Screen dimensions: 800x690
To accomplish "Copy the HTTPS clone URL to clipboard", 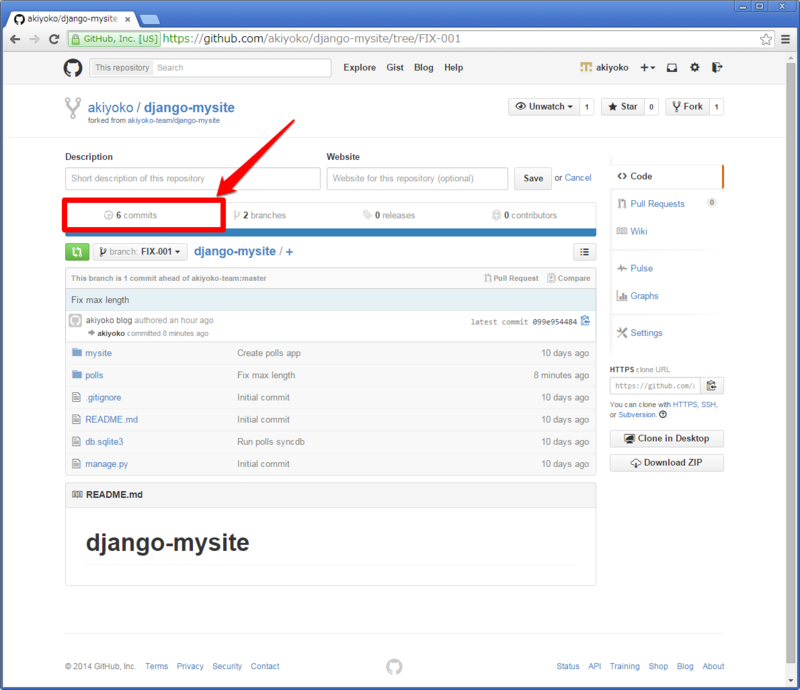I will [x=712, y=386].
